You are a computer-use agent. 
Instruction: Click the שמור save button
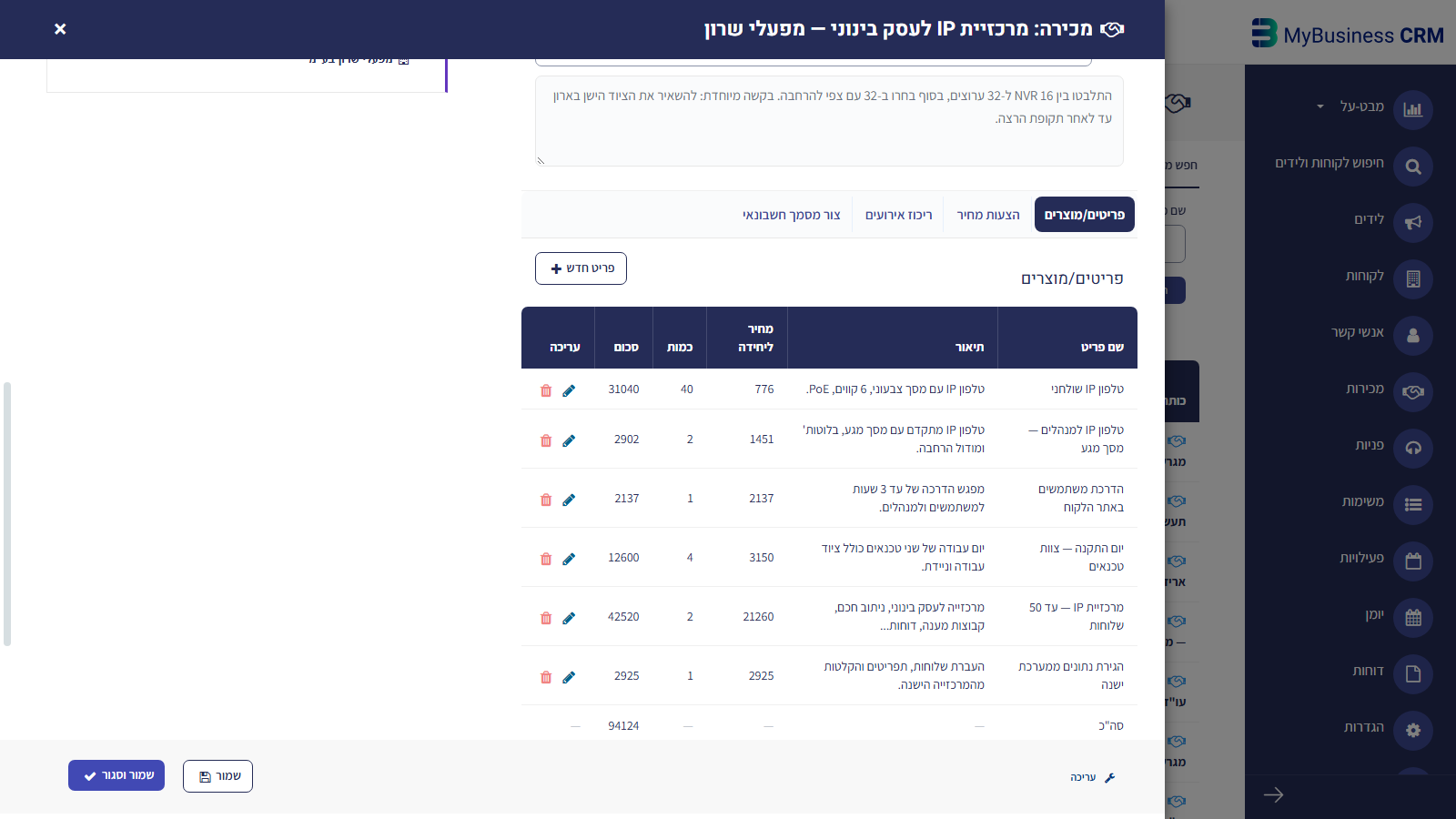[217, 776]
